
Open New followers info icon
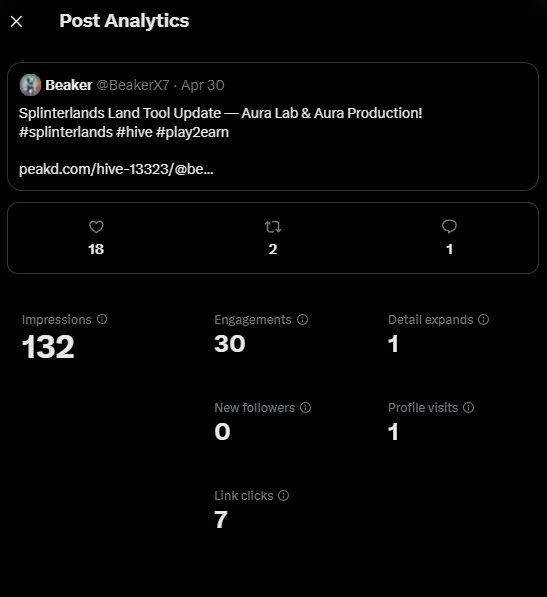pyautogui.click(x=305, y=407)
